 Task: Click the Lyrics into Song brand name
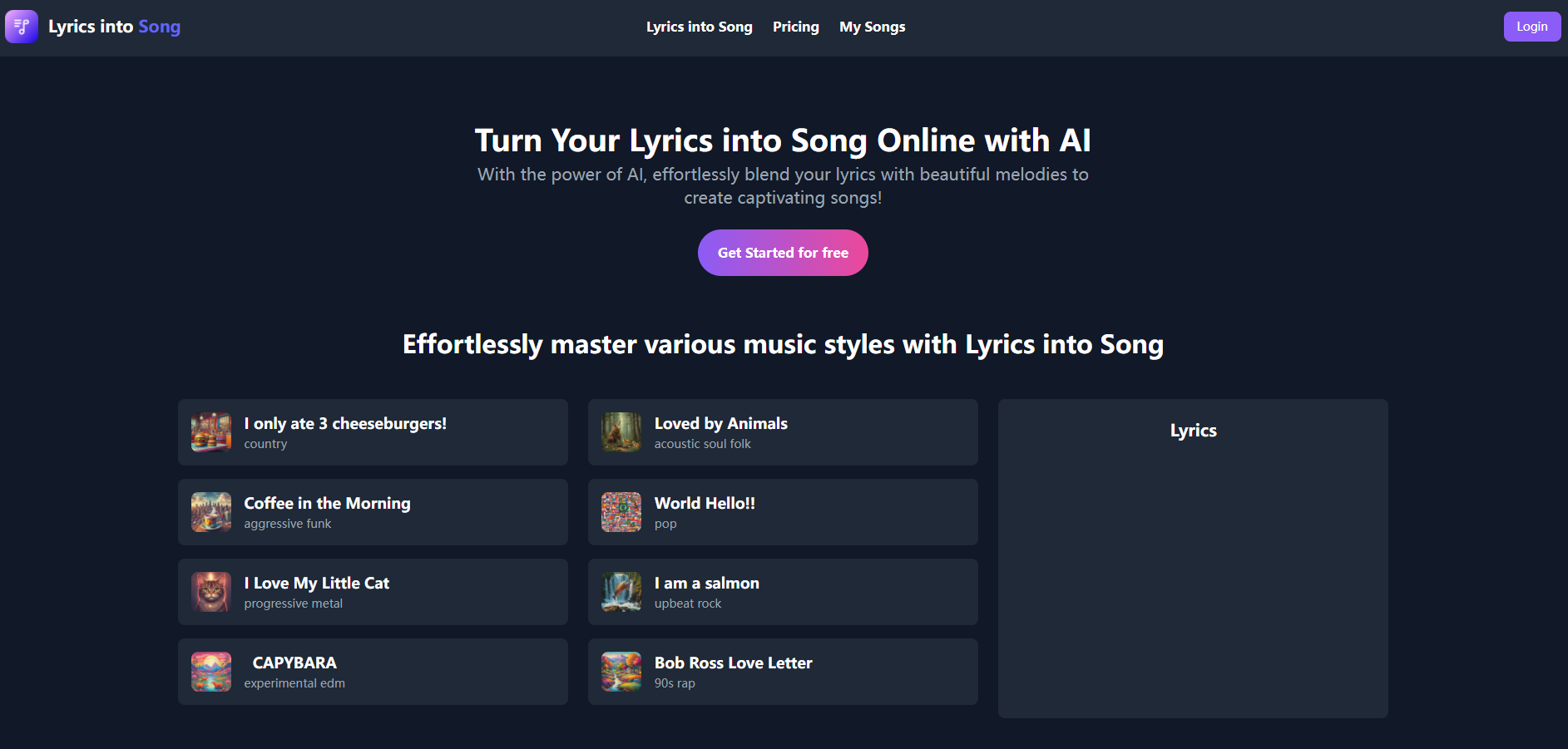[114, 27]
